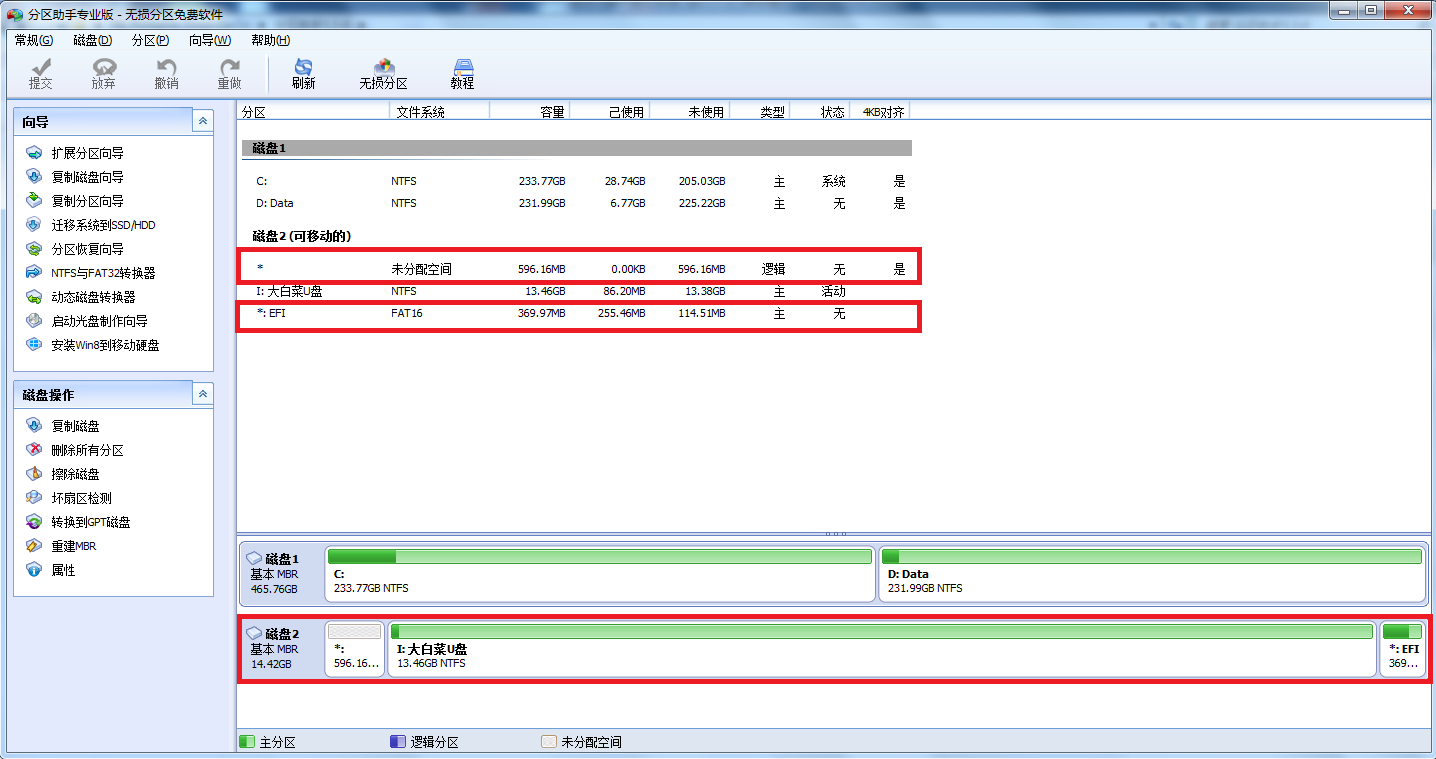Click the 复制磁盘 disk operation icon

point(34,426)
